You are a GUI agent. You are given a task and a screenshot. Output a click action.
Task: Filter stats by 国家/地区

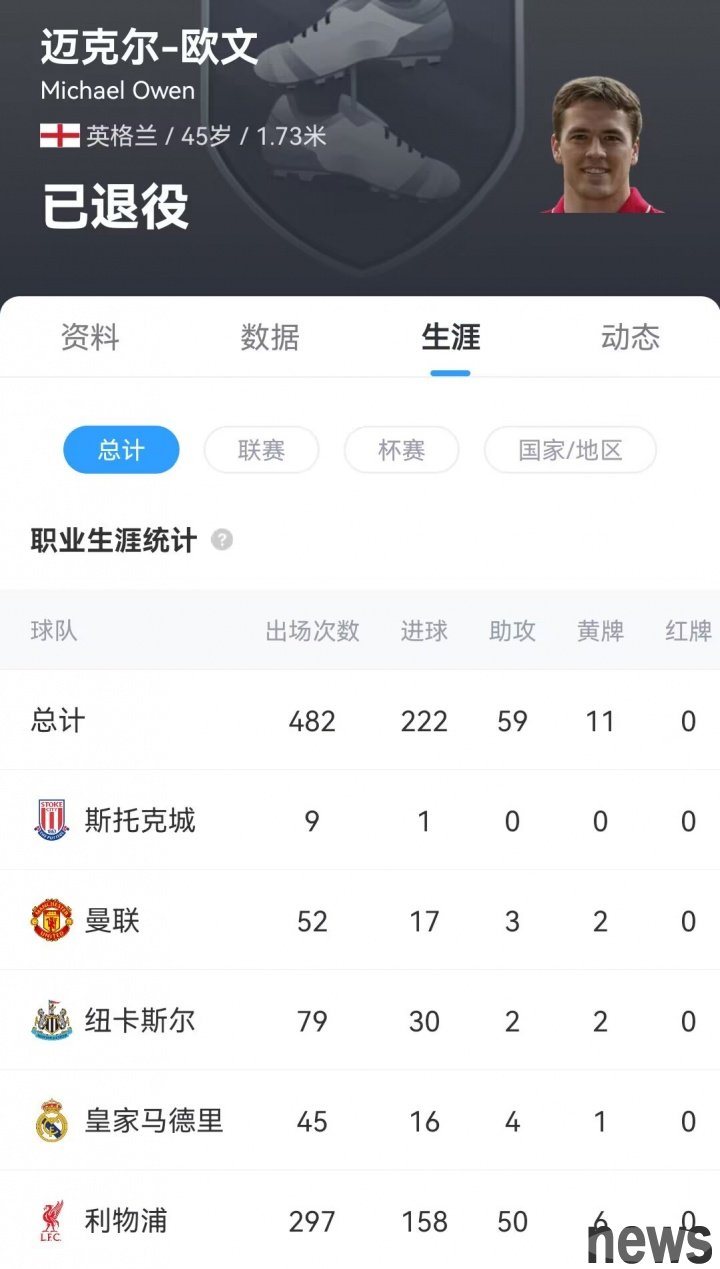pyautogui.click(x=570, y=450)
